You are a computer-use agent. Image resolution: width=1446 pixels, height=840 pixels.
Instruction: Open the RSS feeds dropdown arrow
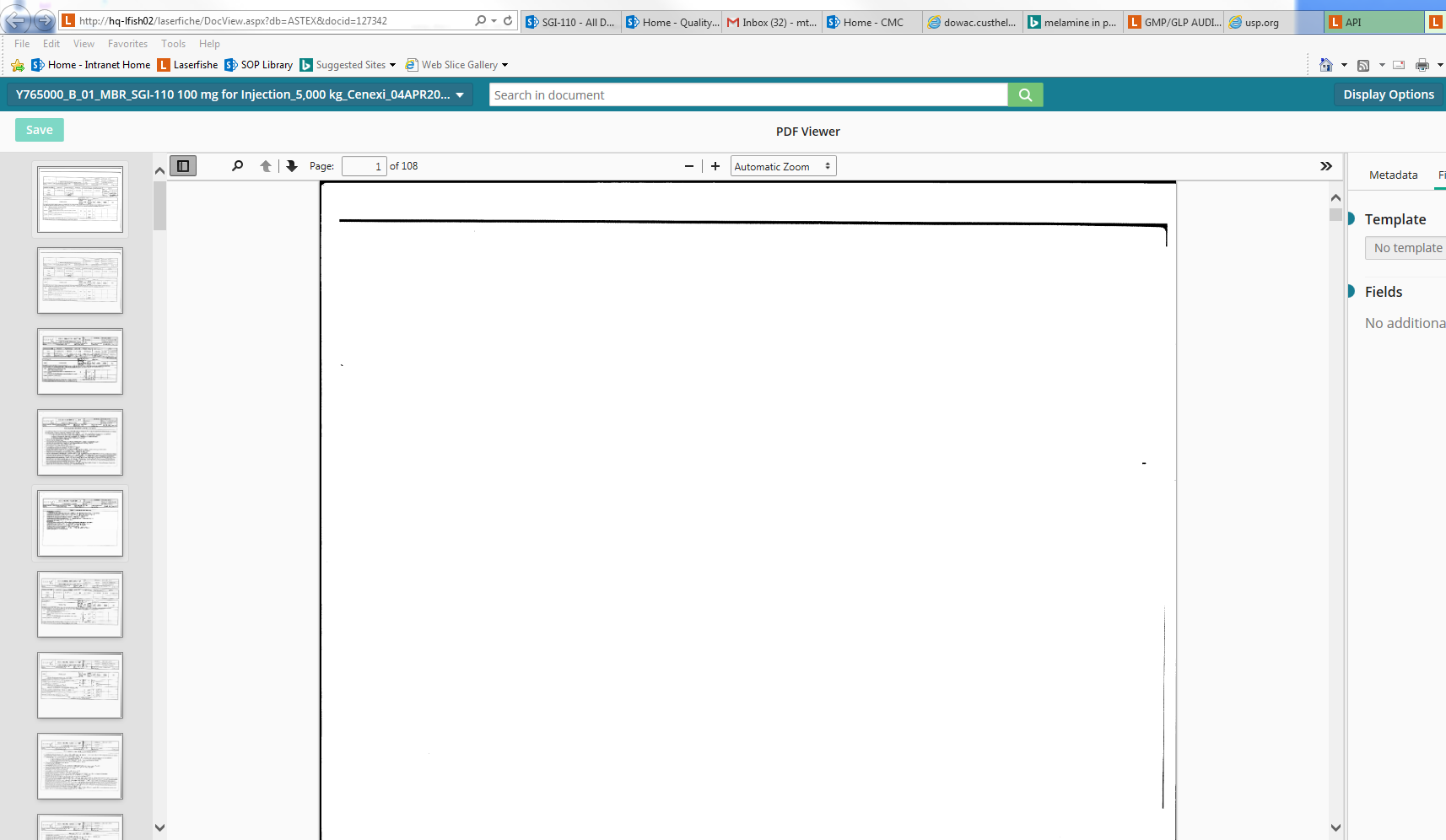(x=1381, y=65)
